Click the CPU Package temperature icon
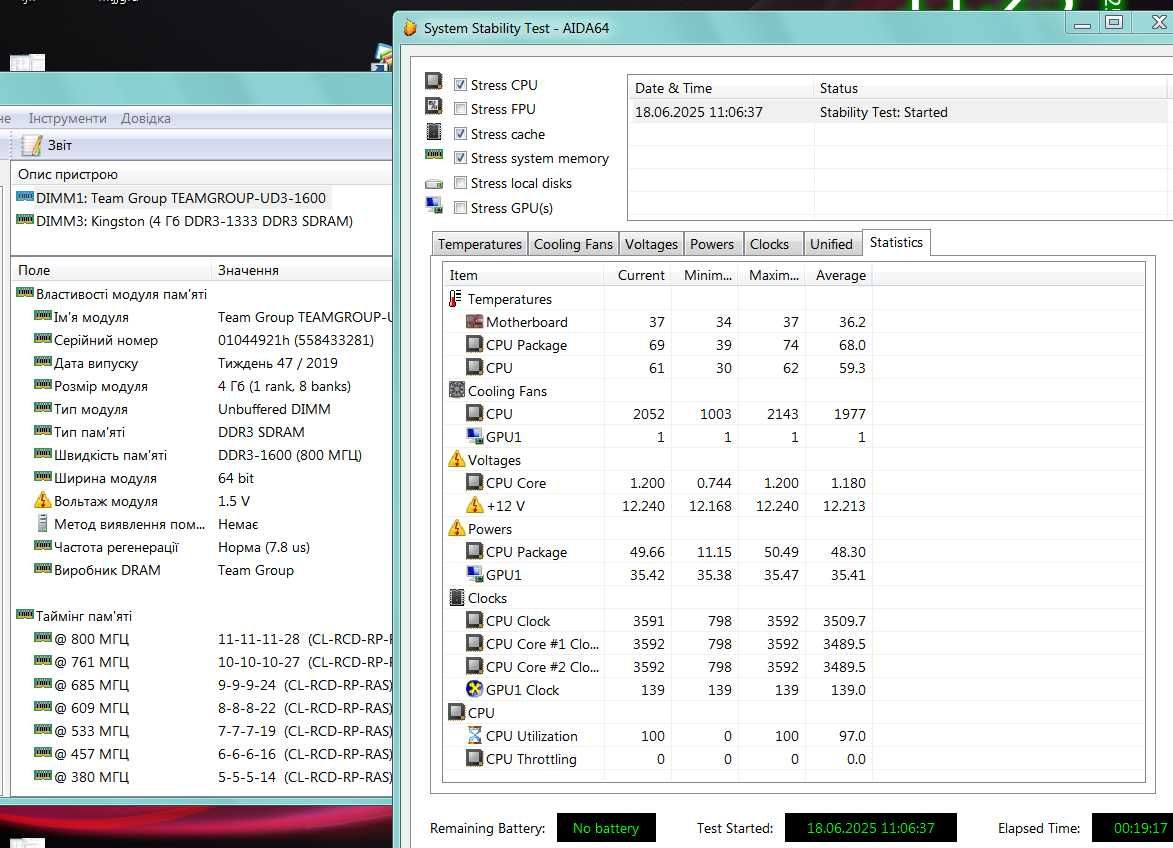The image size is (1173, 848). [474, 345]
